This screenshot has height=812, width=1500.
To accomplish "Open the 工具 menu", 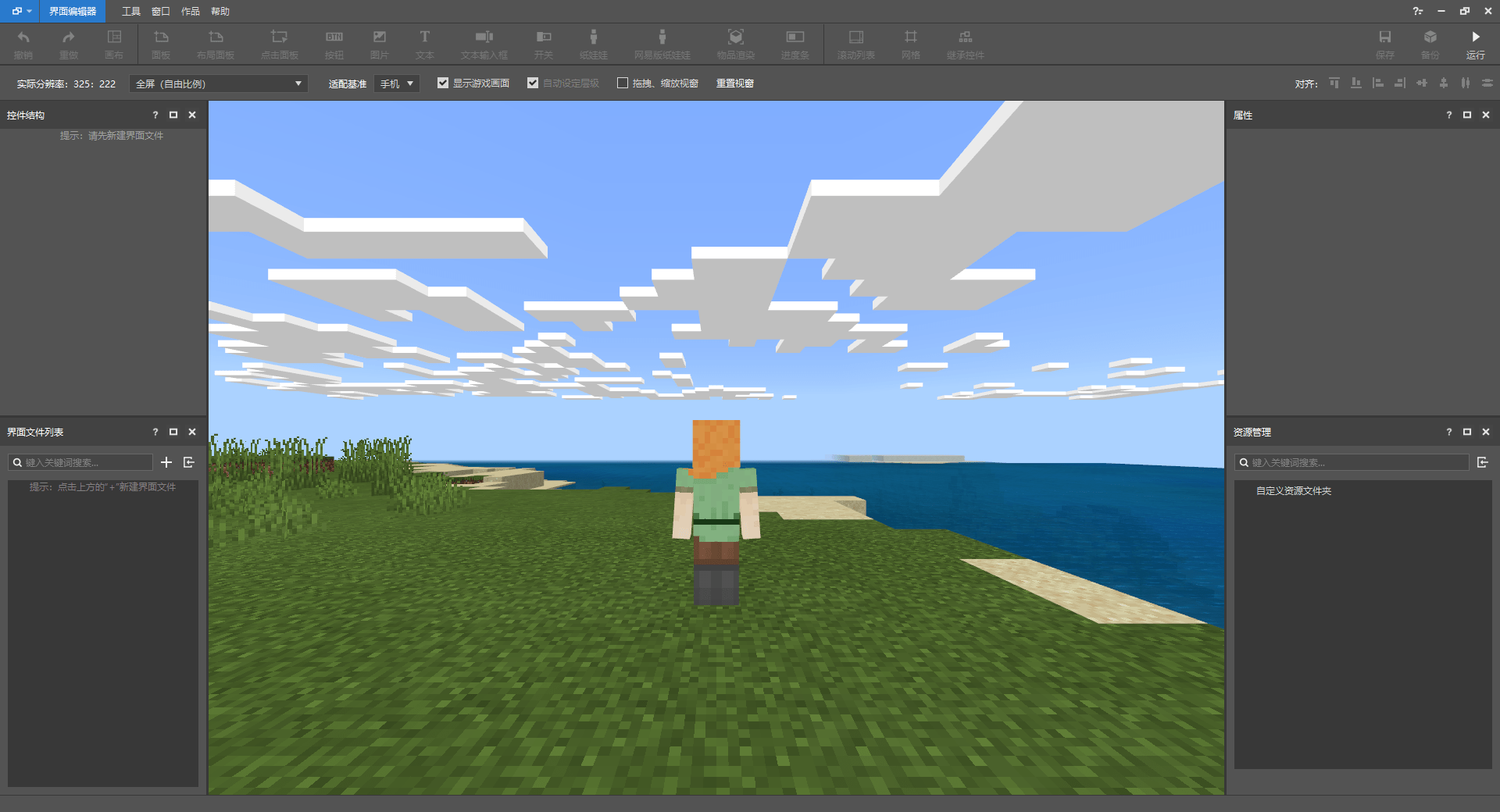I will [131, 11].
